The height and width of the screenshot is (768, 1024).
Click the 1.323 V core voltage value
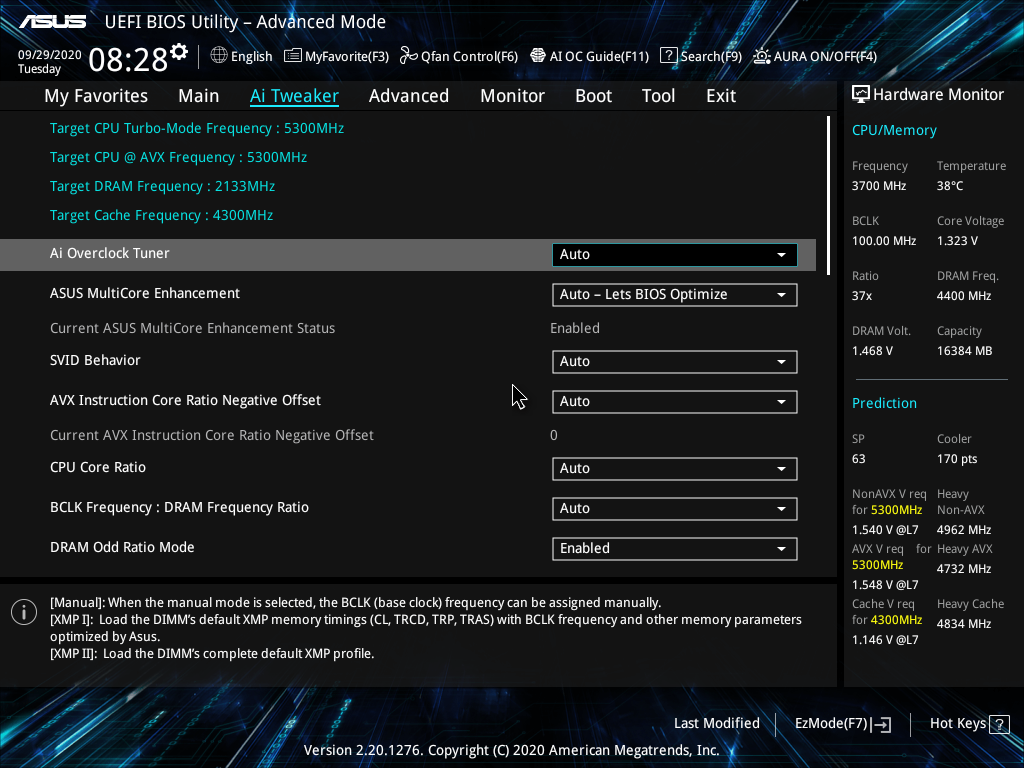coord(957,241)
